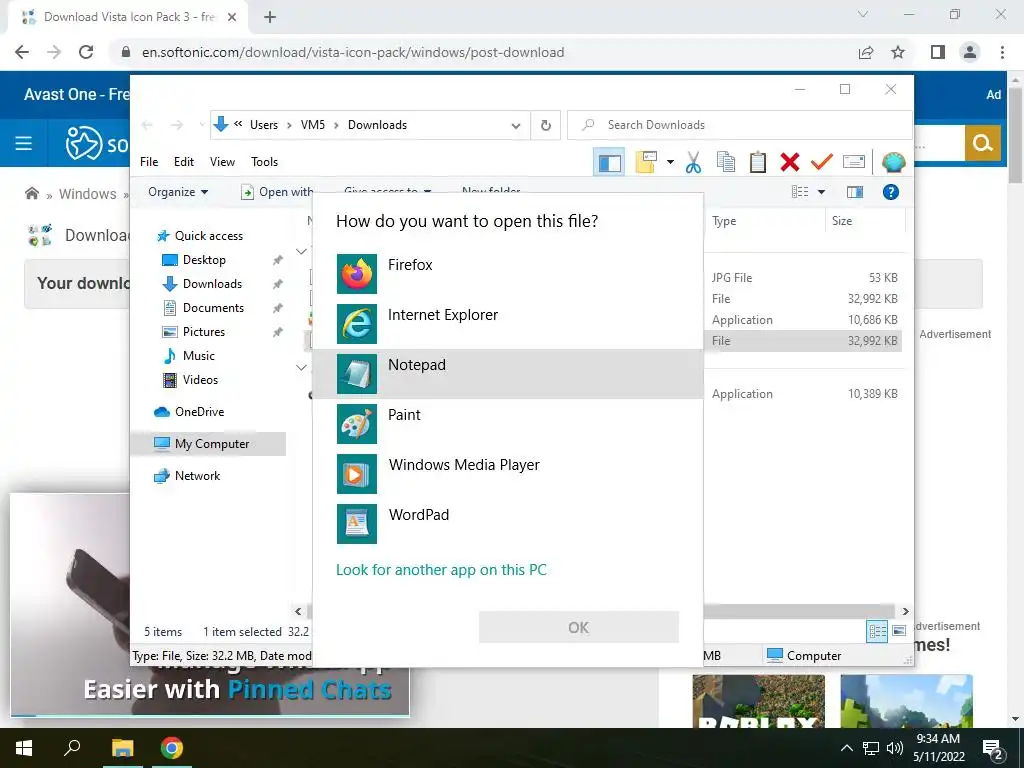Click horizontal scrollbar right arrow in Explorer

click(x=905, y=611)
